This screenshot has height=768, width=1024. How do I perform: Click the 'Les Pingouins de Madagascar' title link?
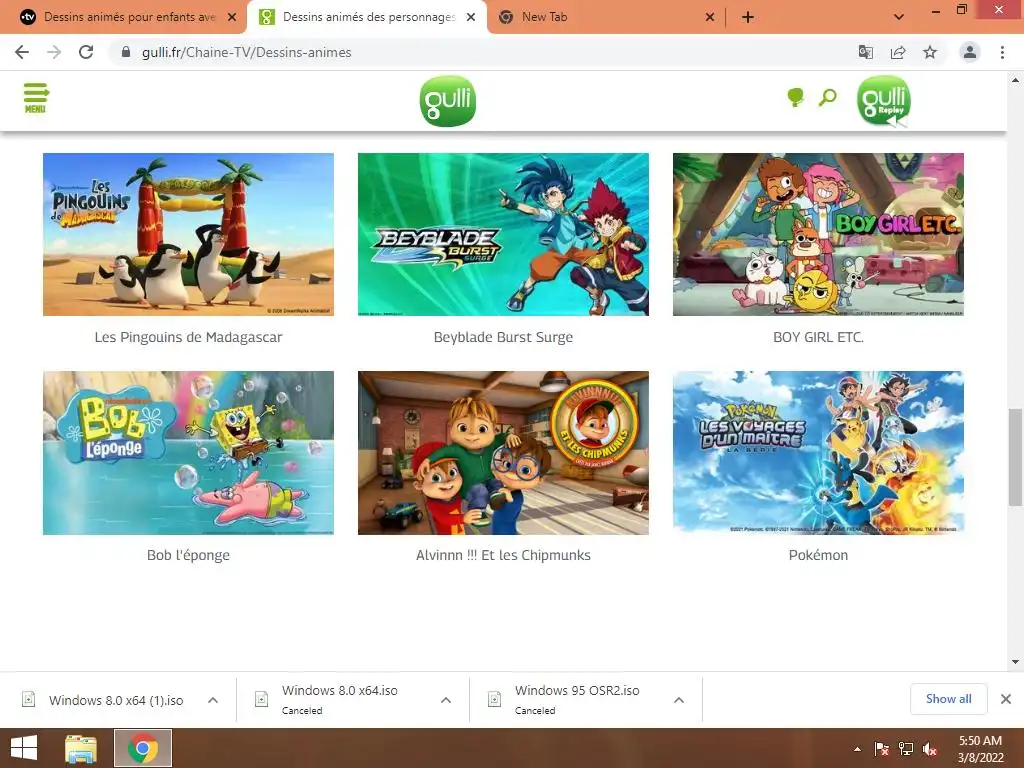pyautogui.click(x=188, y=337)
